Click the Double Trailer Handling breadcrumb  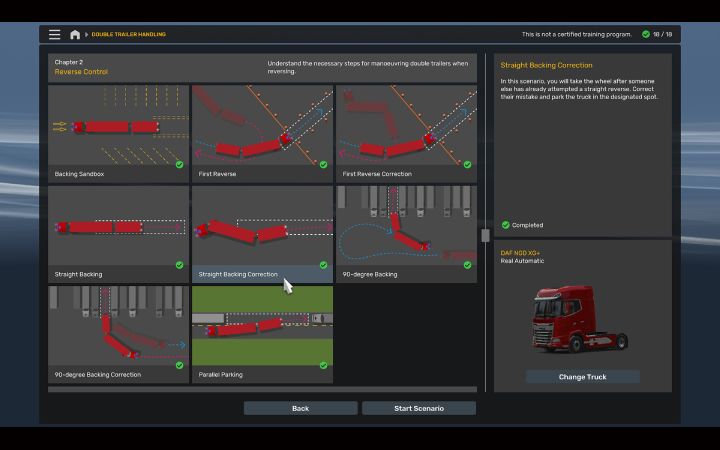tap(129, 34)
